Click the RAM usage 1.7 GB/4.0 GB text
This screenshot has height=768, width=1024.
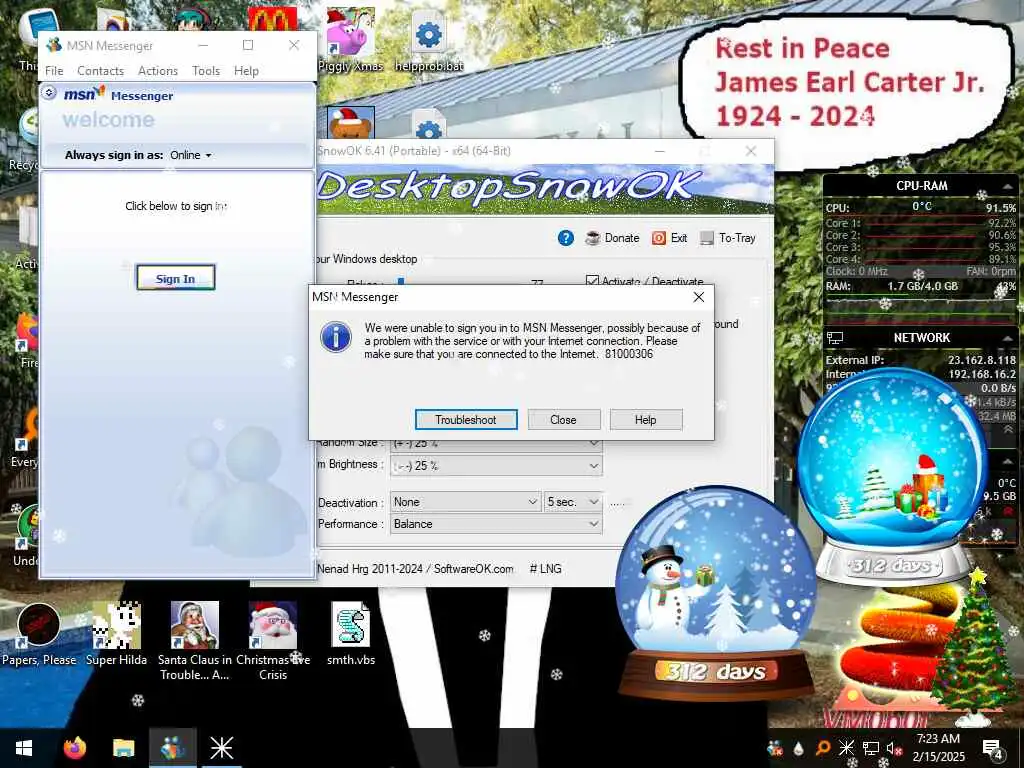pyautogui.click(x=922, y=286)
